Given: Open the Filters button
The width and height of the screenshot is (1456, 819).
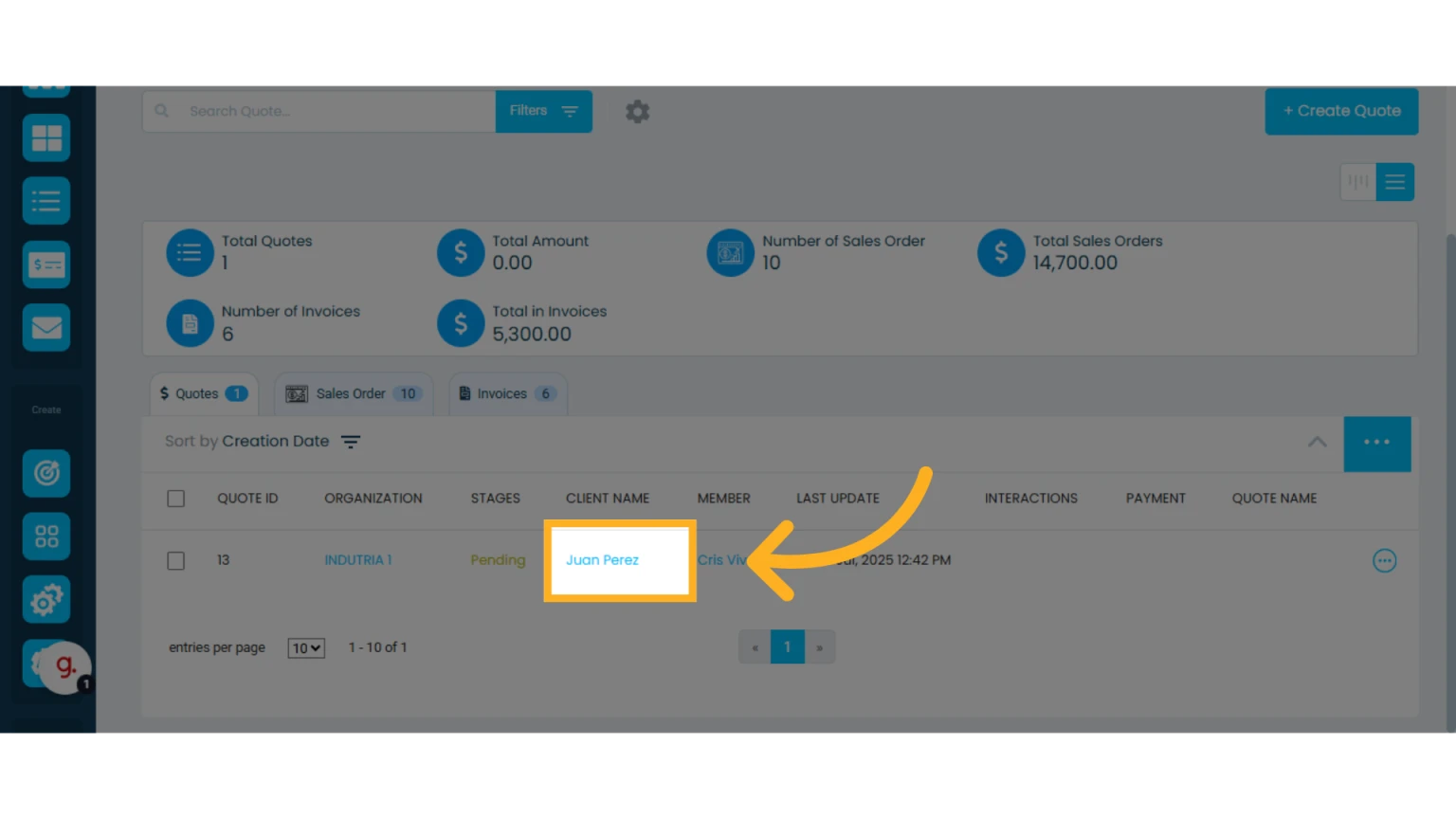Looking at the screenshot, I should 544,111.
